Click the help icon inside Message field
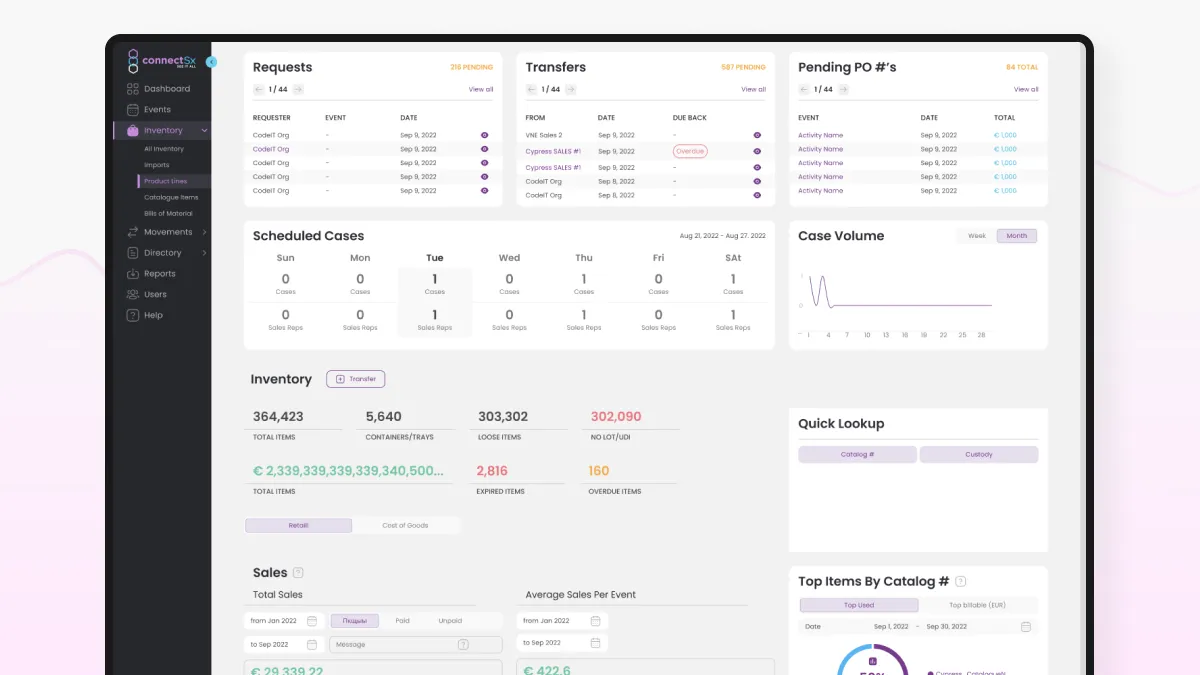 click(463, 645)
